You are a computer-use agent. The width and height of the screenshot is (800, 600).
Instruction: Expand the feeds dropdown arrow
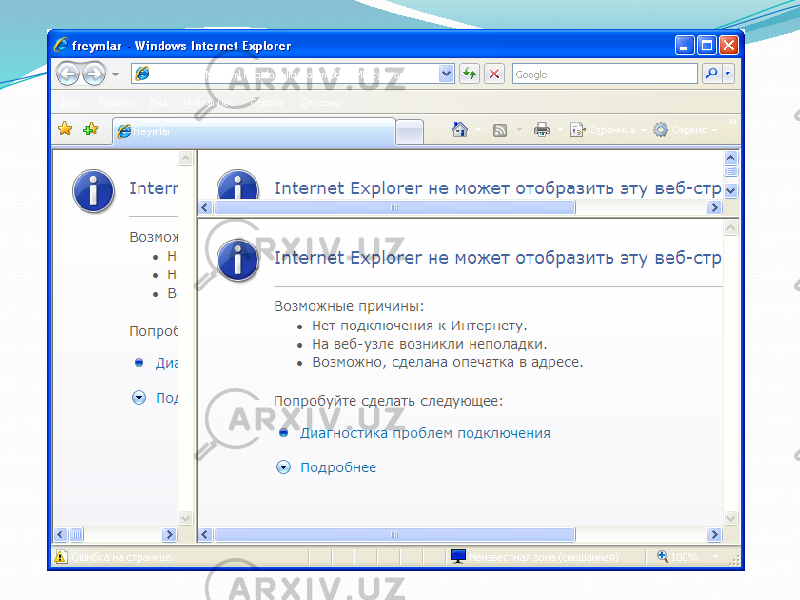click(x=519, y=130)
